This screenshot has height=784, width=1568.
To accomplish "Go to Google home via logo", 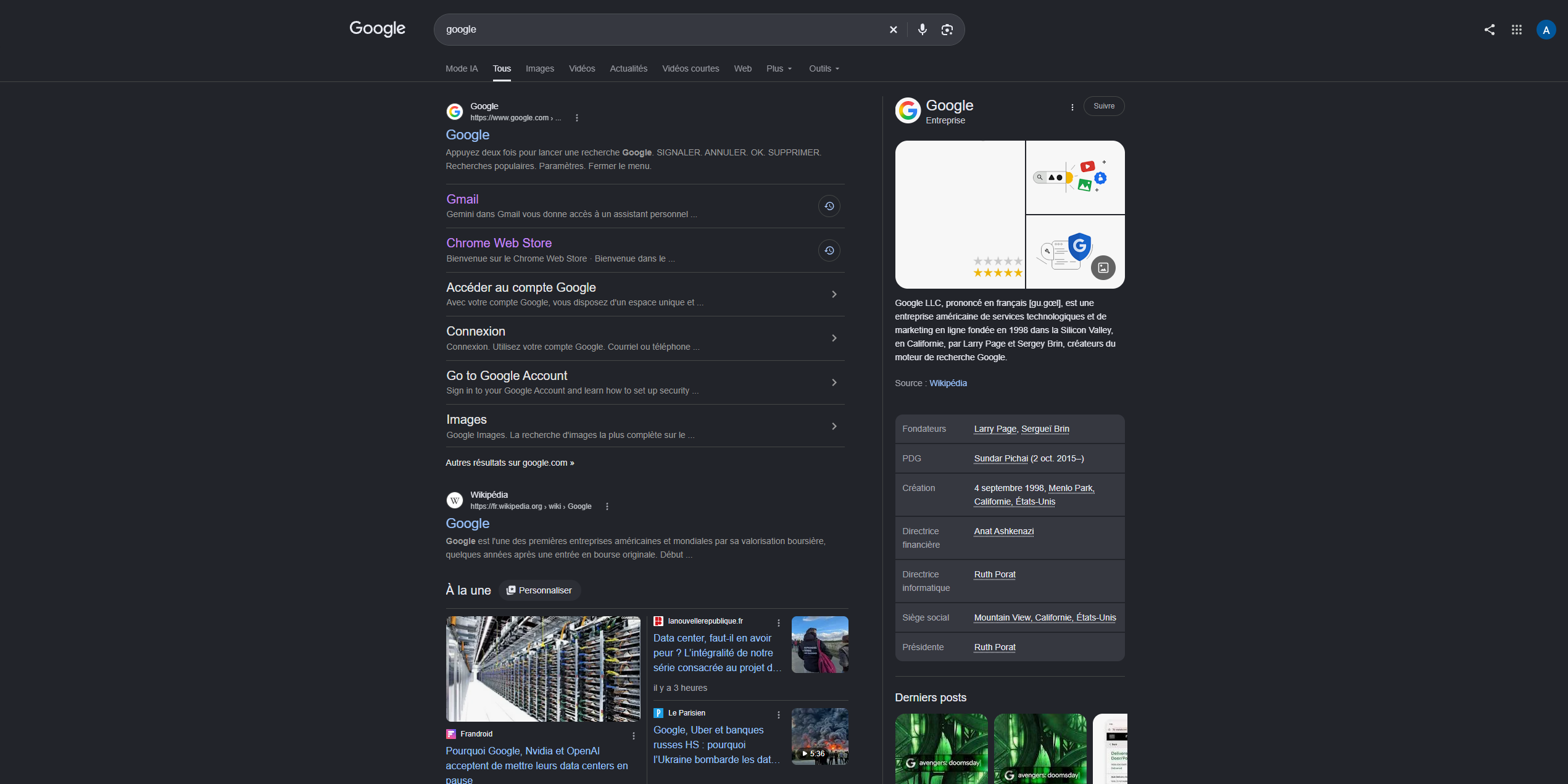I will (377, 28).
